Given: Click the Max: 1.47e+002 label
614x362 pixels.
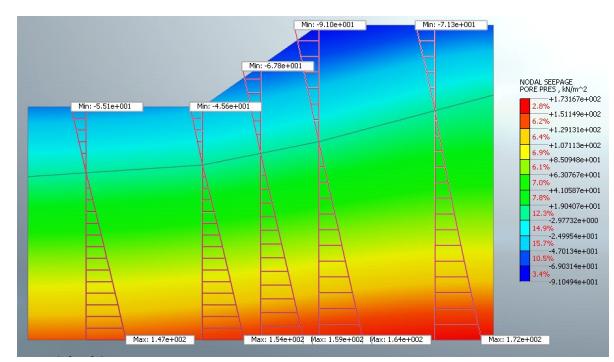Looking at the screenshot, I should (x=160, y=340).
